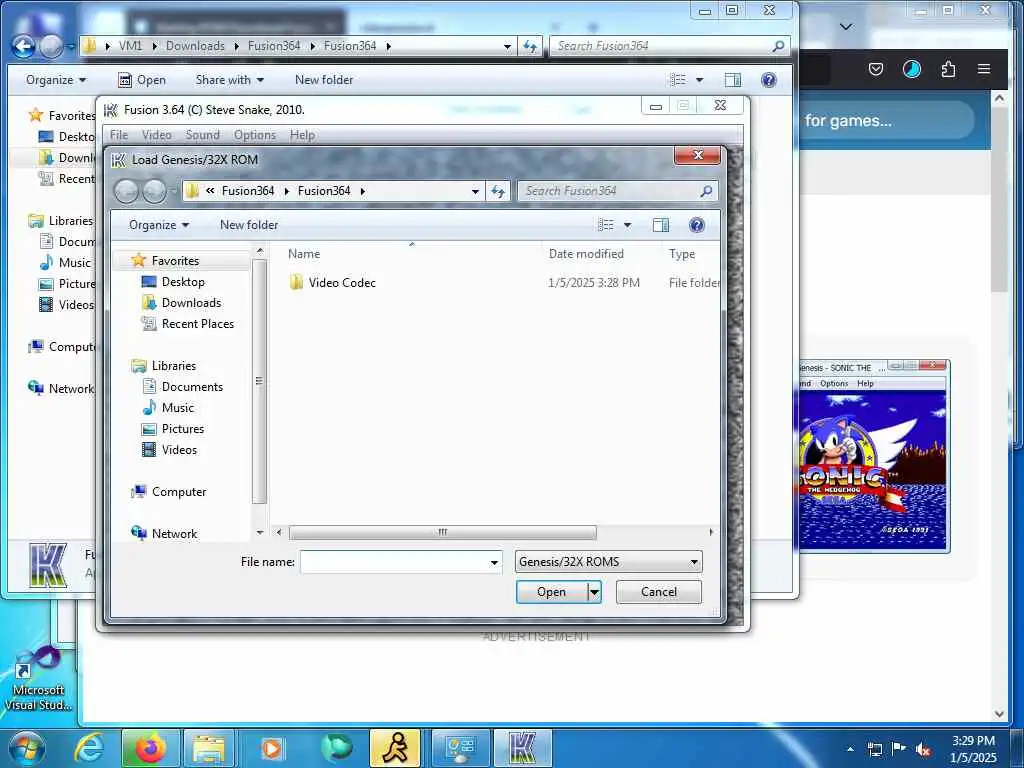1024x768 pixels.
Task: Change view icon in the Explorer toolbar
Action: tap(678, 80)
